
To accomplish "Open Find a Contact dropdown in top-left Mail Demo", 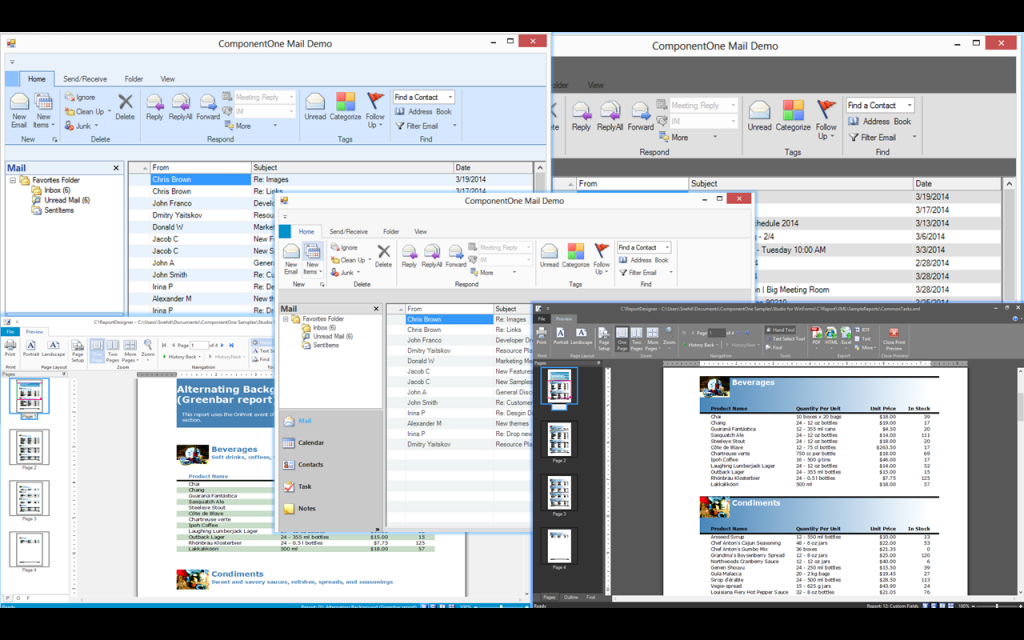I will 450,97.
